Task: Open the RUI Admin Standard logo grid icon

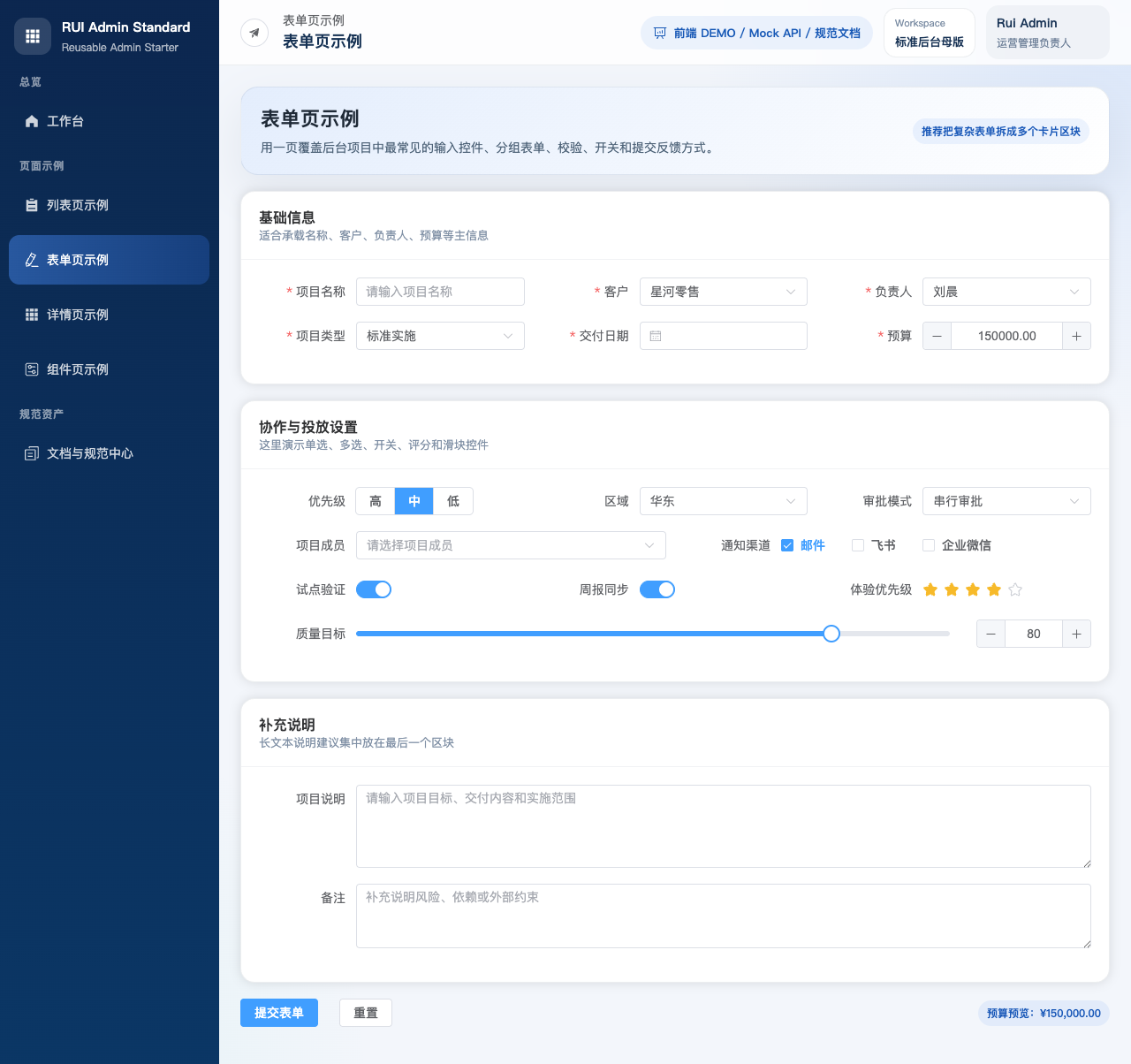Action: pyautogui.click(x=33, y=35)
